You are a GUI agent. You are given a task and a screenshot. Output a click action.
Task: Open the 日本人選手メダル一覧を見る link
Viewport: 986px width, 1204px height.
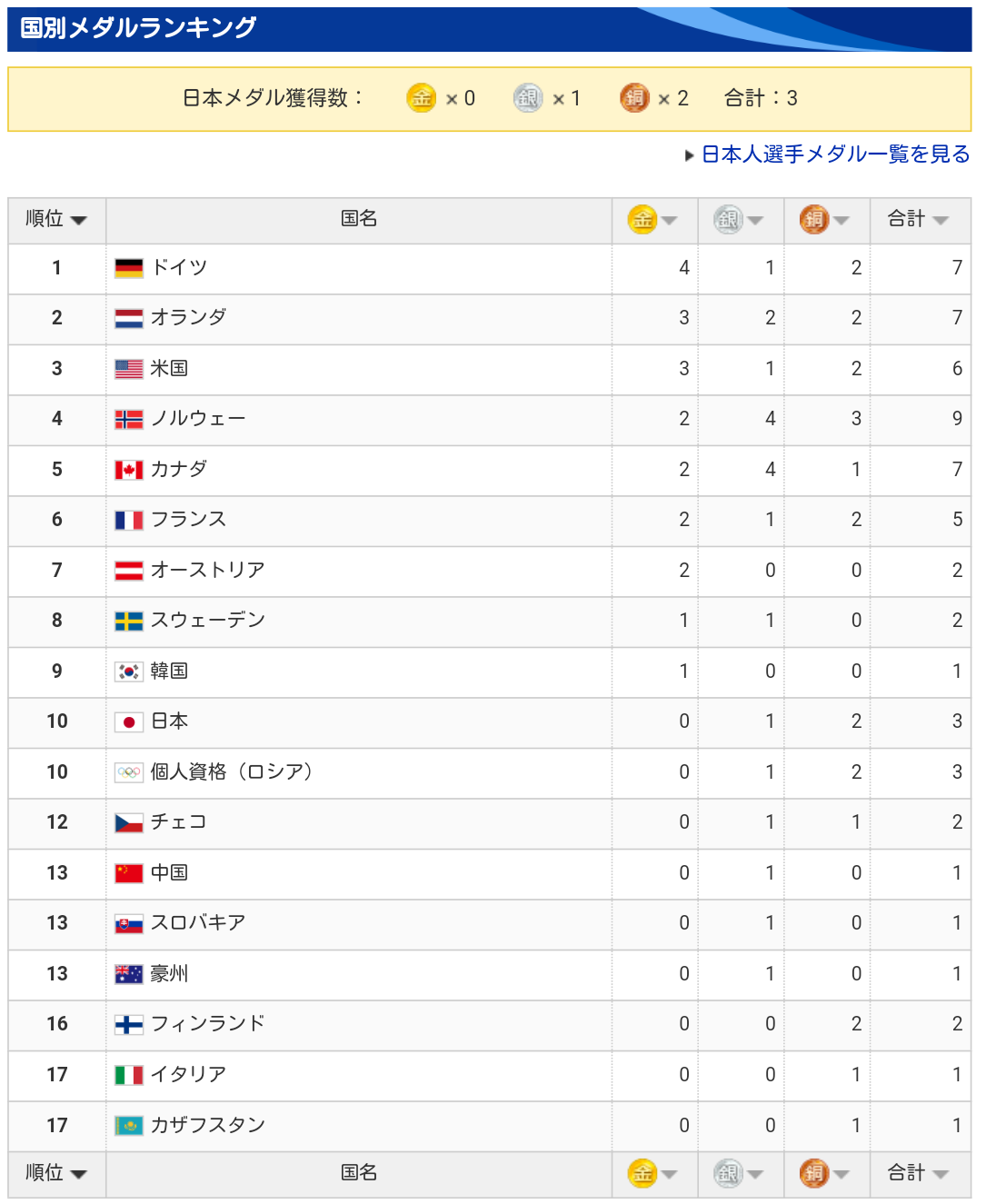[835, 154]
